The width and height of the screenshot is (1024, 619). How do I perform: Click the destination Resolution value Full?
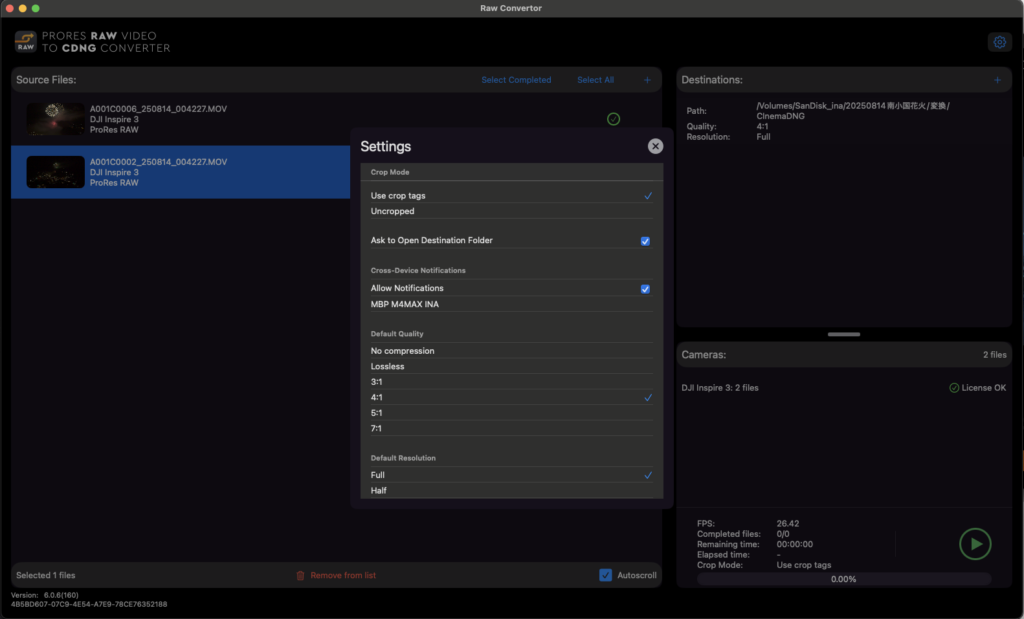coord(763,137)
